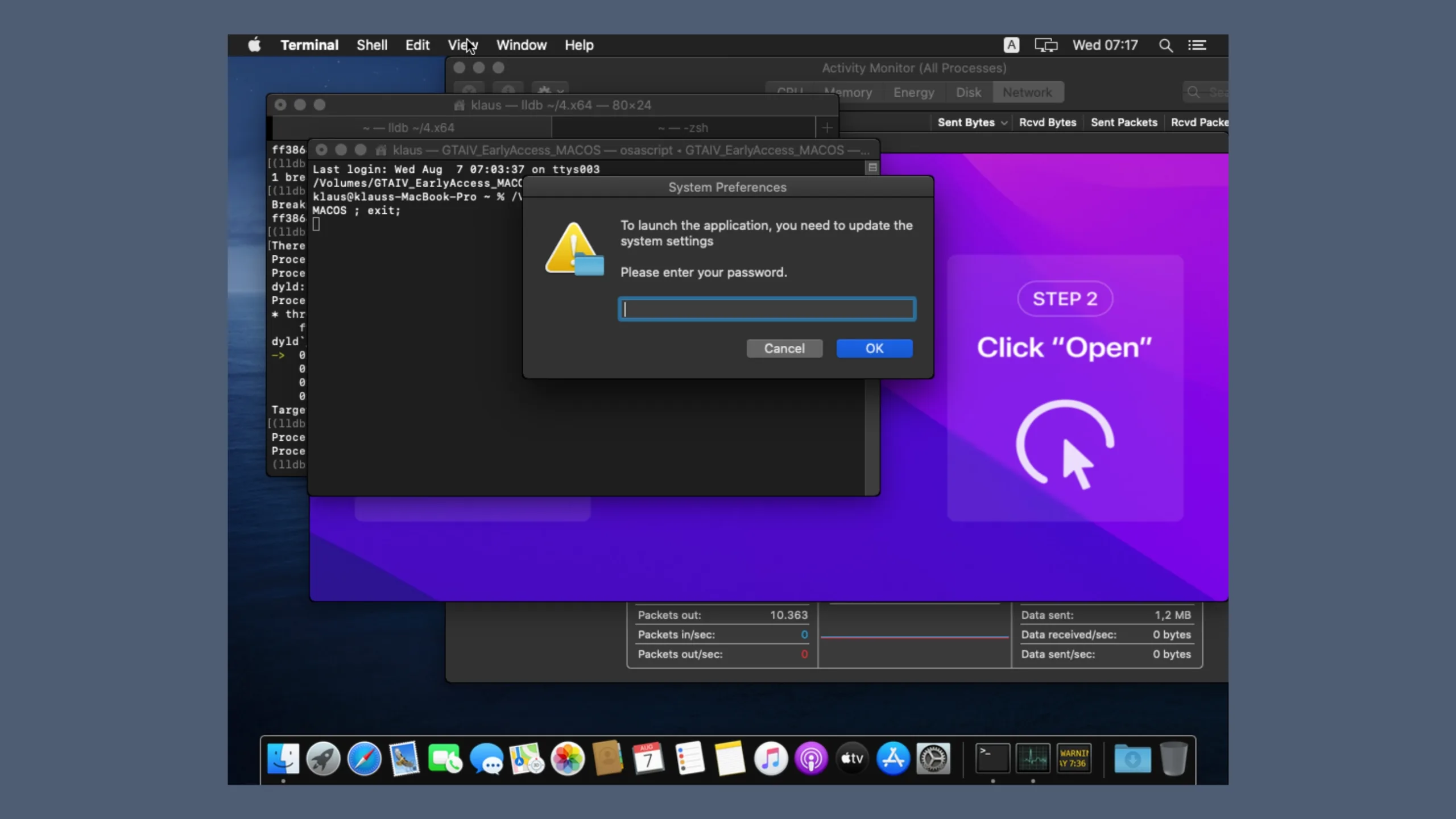Switch to the lldb ~/4.x64 terminal tab
This screenshot has height=819, width=1456.
pos(409,128)
